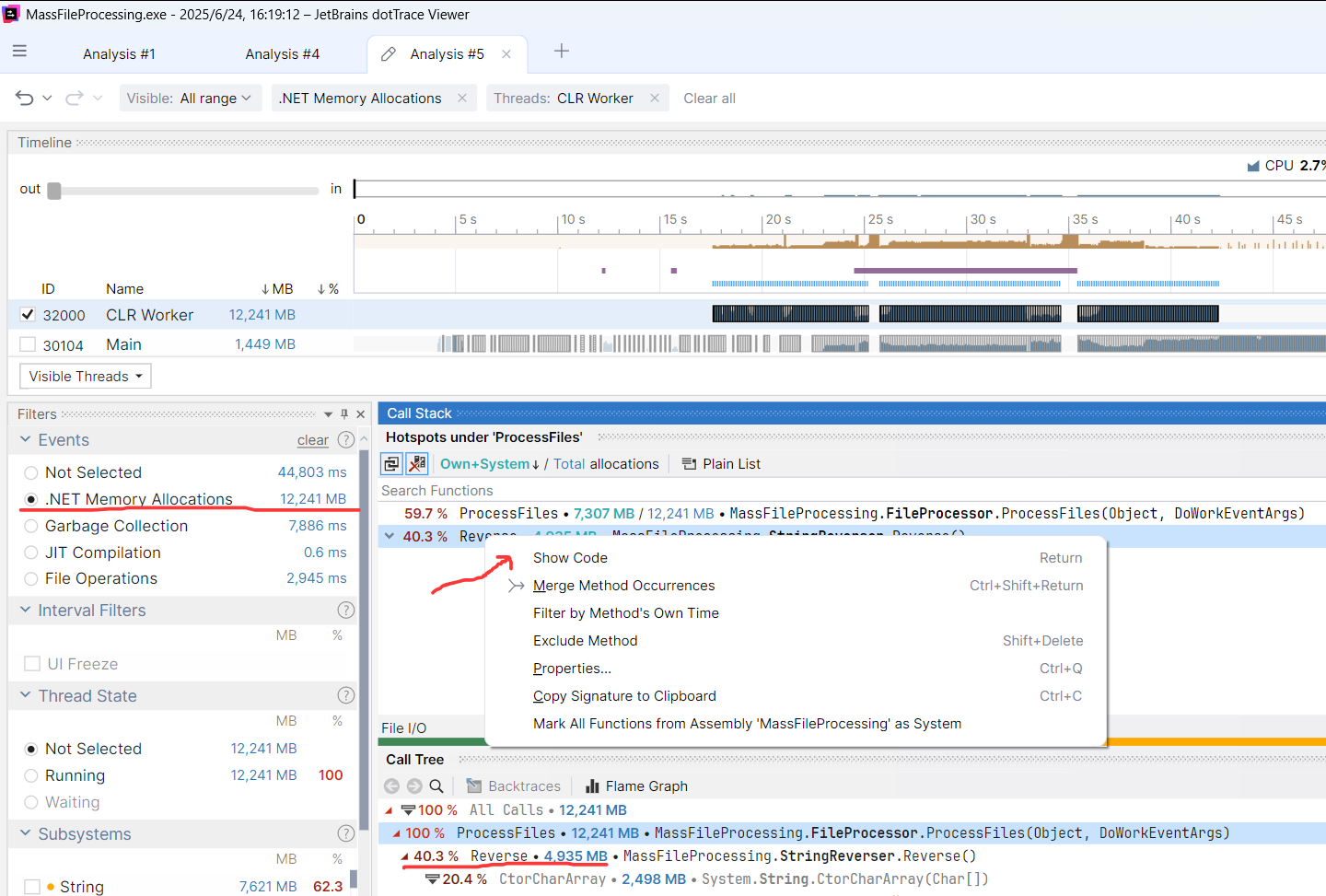This screenshot has height=896, width=1326.
Task: Remove the CLR Worker threads filter
Action: 655,98
